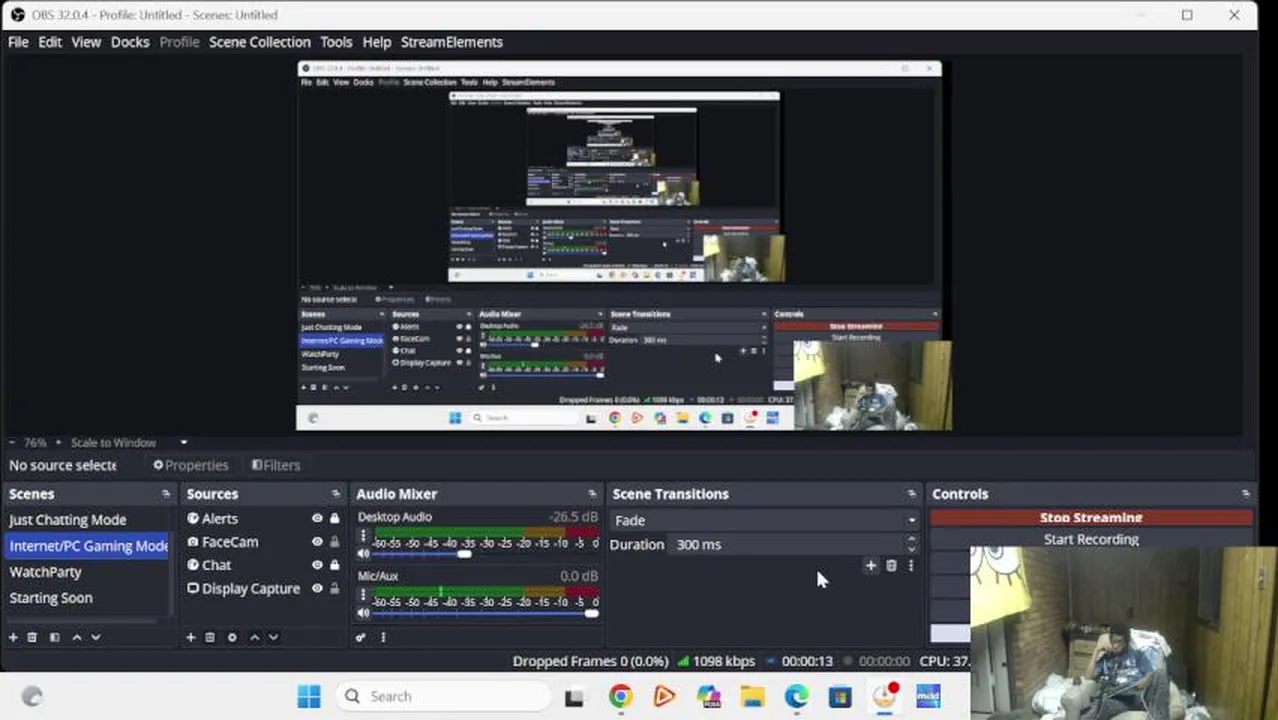Open the Scene Collection menu
The height and width of the screenshot is (720, 1278).
(x=260, y=42)
